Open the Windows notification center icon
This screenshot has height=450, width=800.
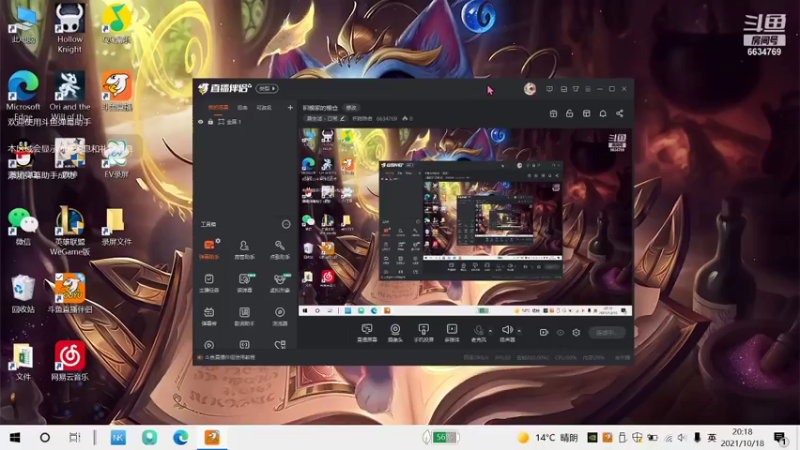click(780, 438)
